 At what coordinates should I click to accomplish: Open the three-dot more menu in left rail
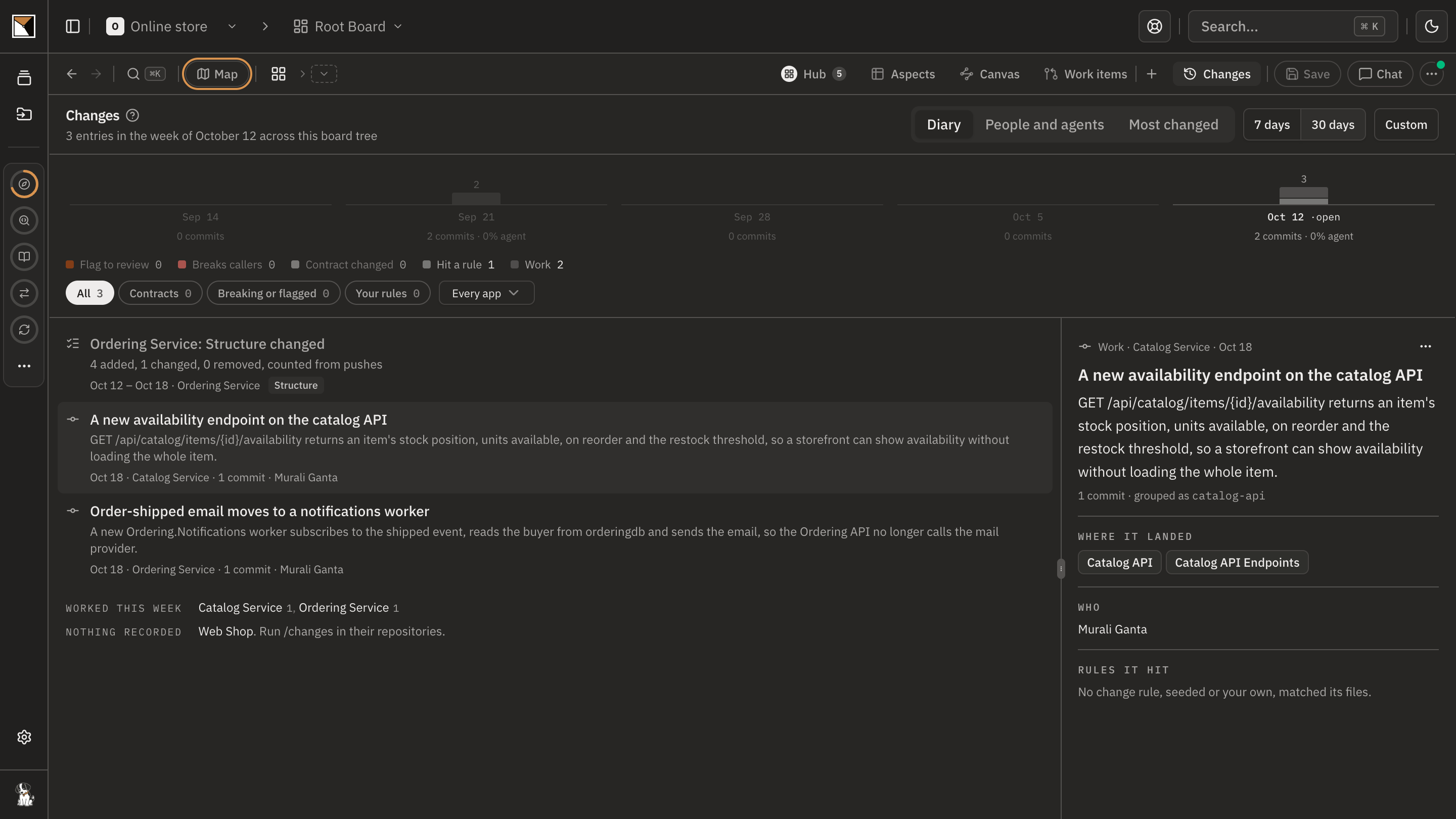point(24,366)
